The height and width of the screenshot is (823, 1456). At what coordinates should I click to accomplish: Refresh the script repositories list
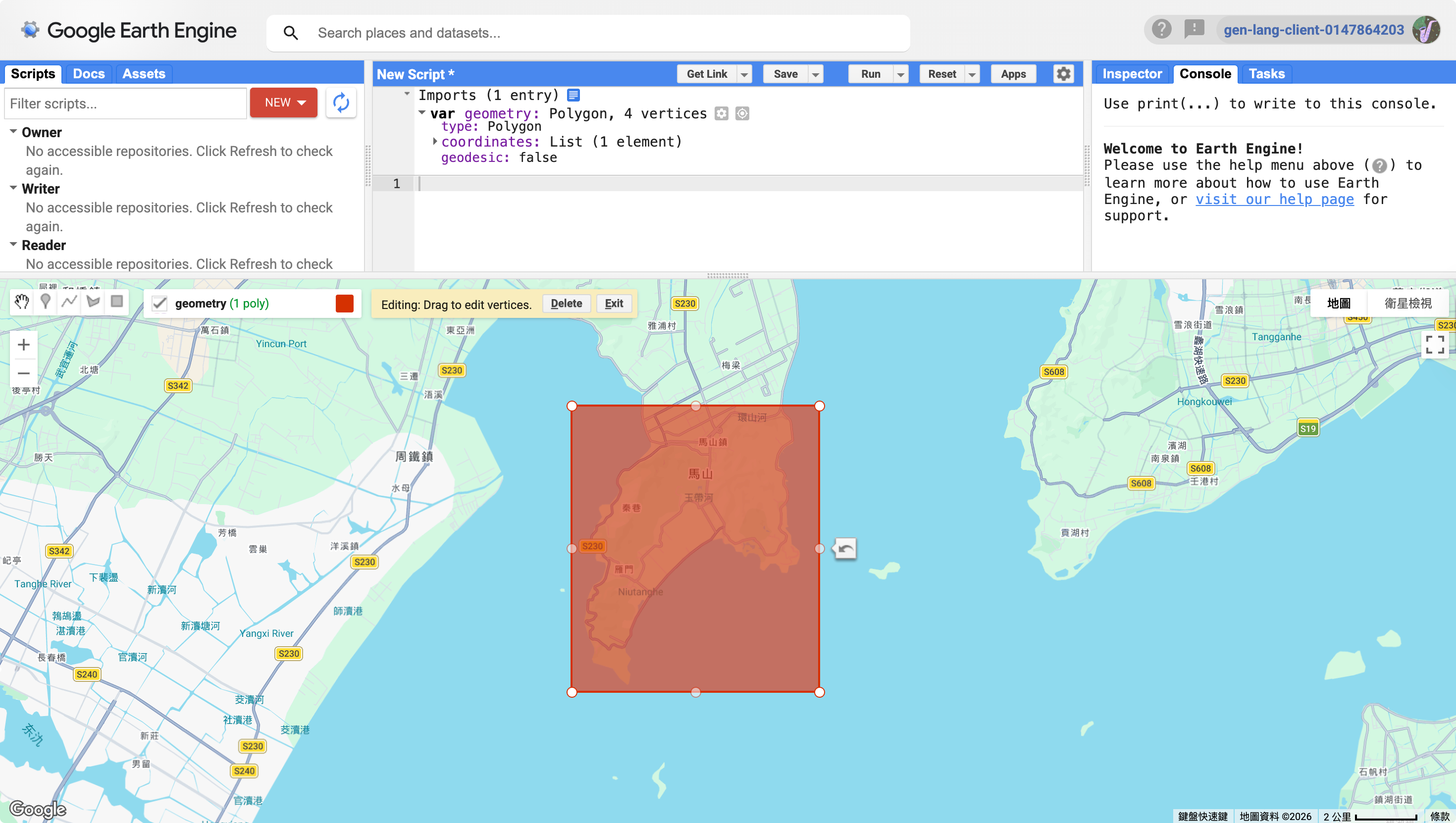tap(341, 103)
